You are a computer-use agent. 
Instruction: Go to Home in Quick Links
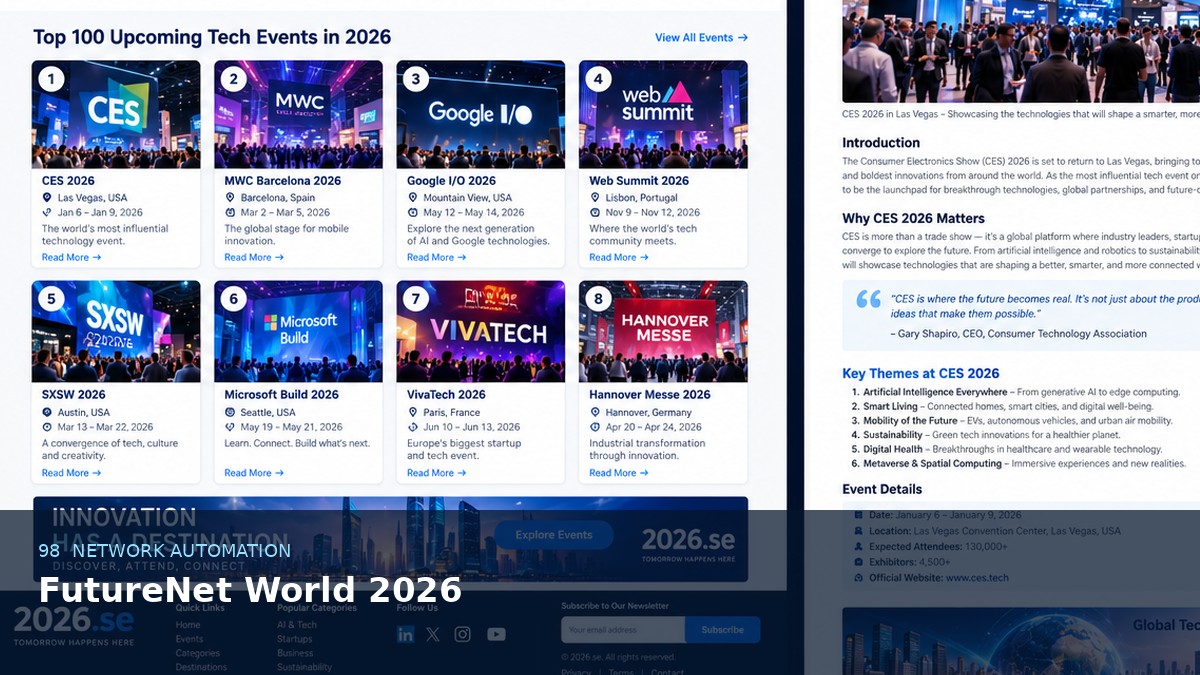(x=188, y=625)
